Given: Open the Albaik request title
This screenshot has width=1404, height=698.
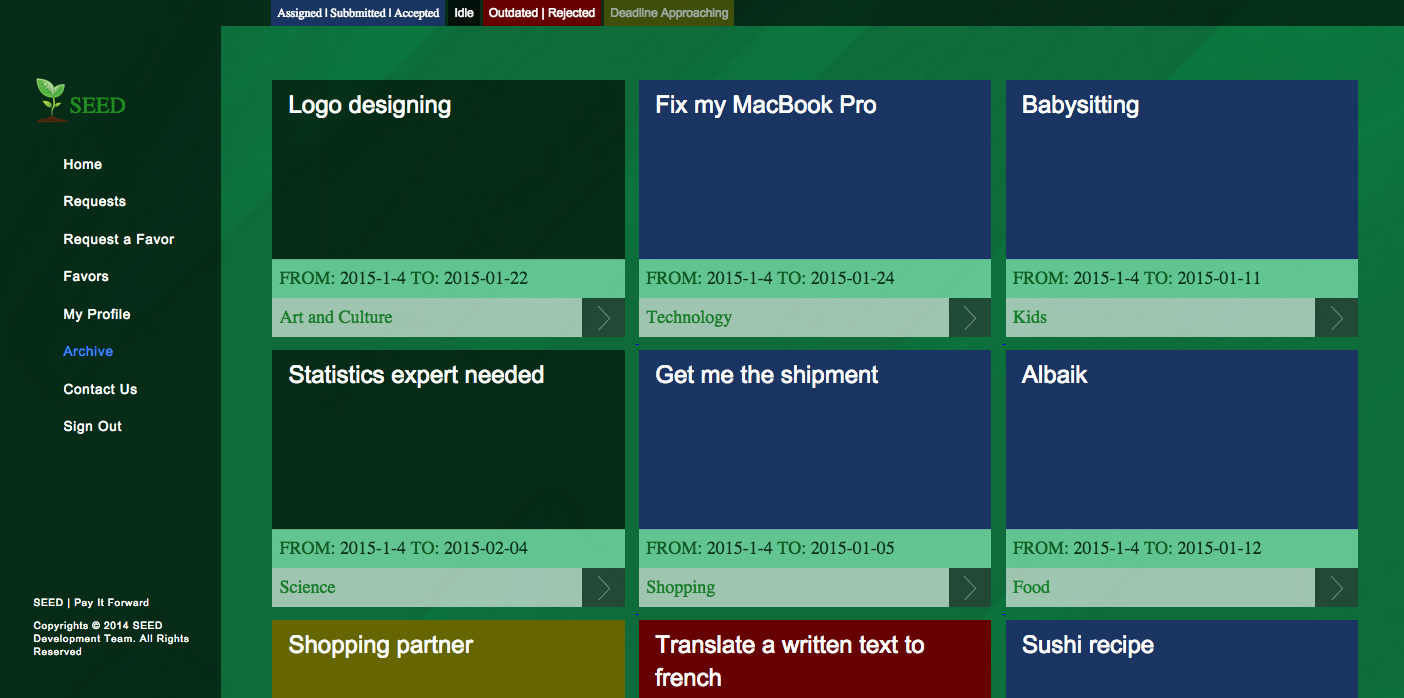Looking at the screenshot, I should (1054, 375).
